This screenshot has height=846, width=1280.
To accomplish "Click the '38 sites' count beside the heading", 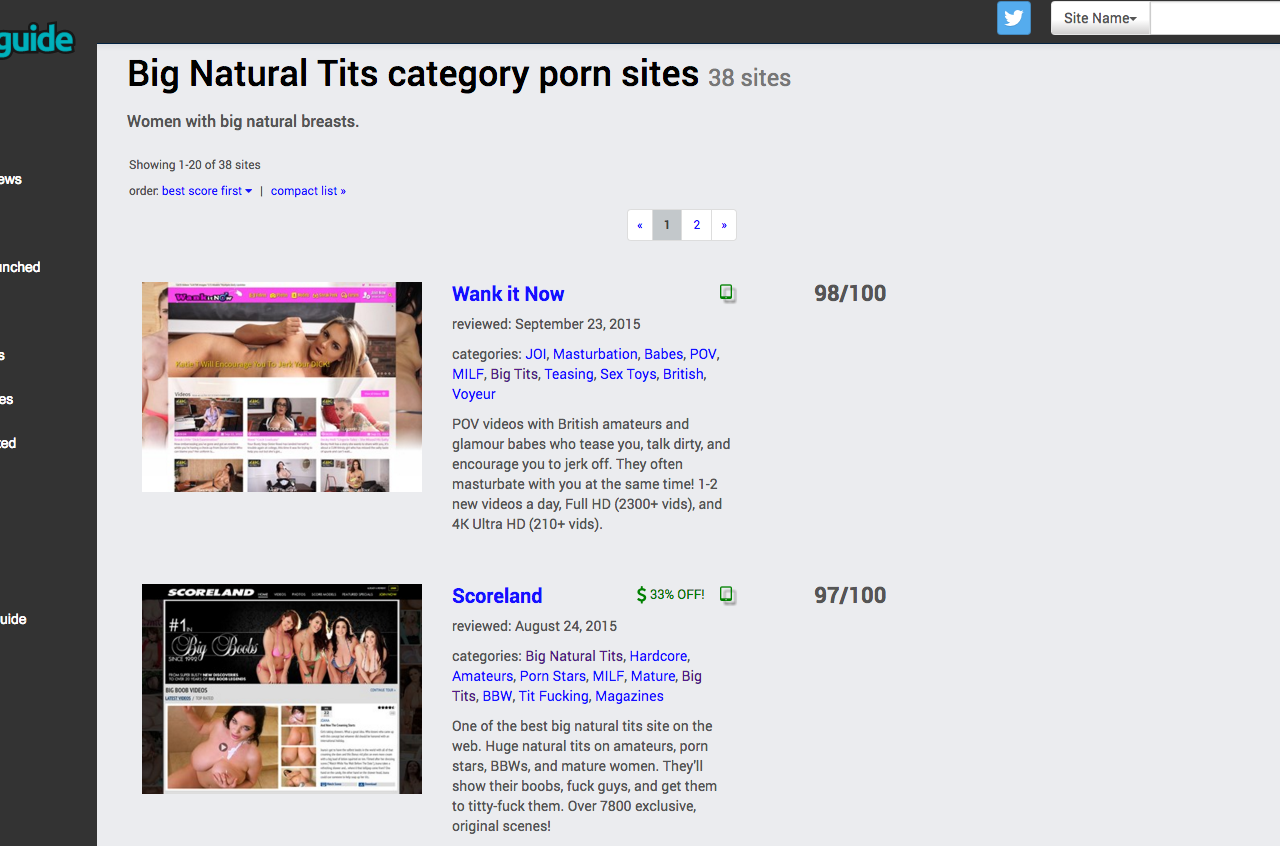I will point(749,78).
